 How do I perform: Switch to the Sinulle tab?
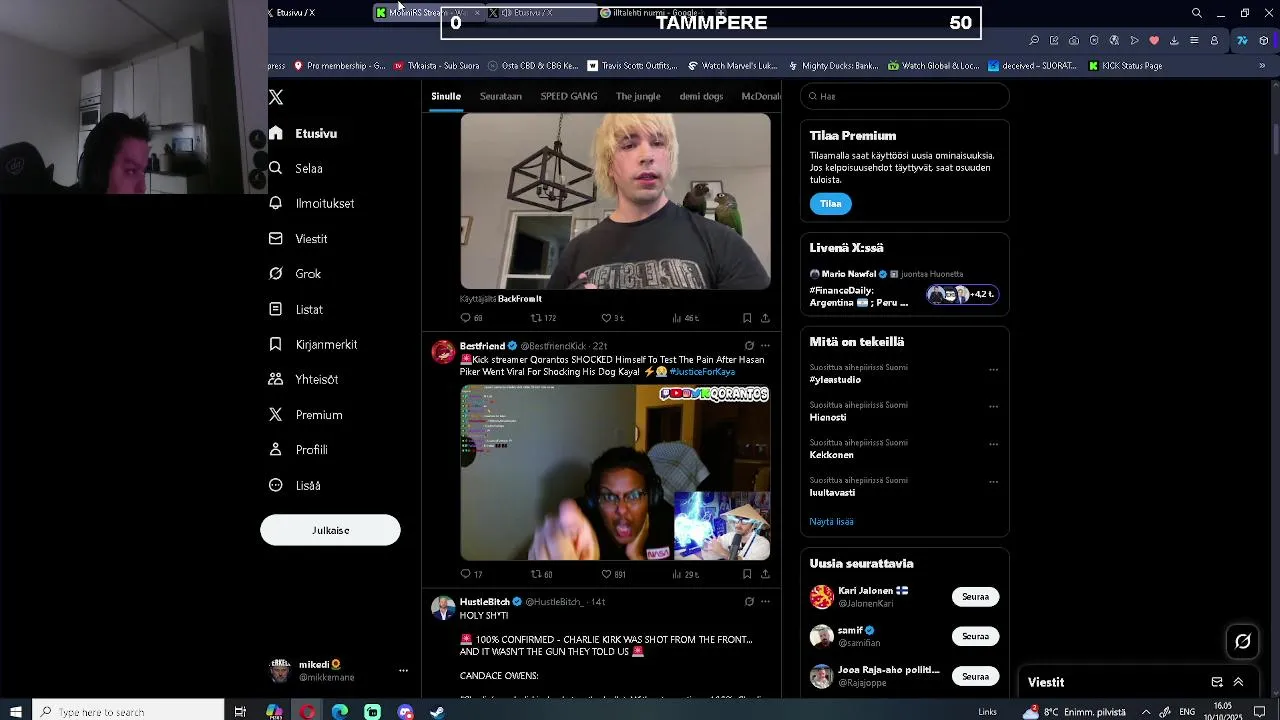tap(446, 96)
